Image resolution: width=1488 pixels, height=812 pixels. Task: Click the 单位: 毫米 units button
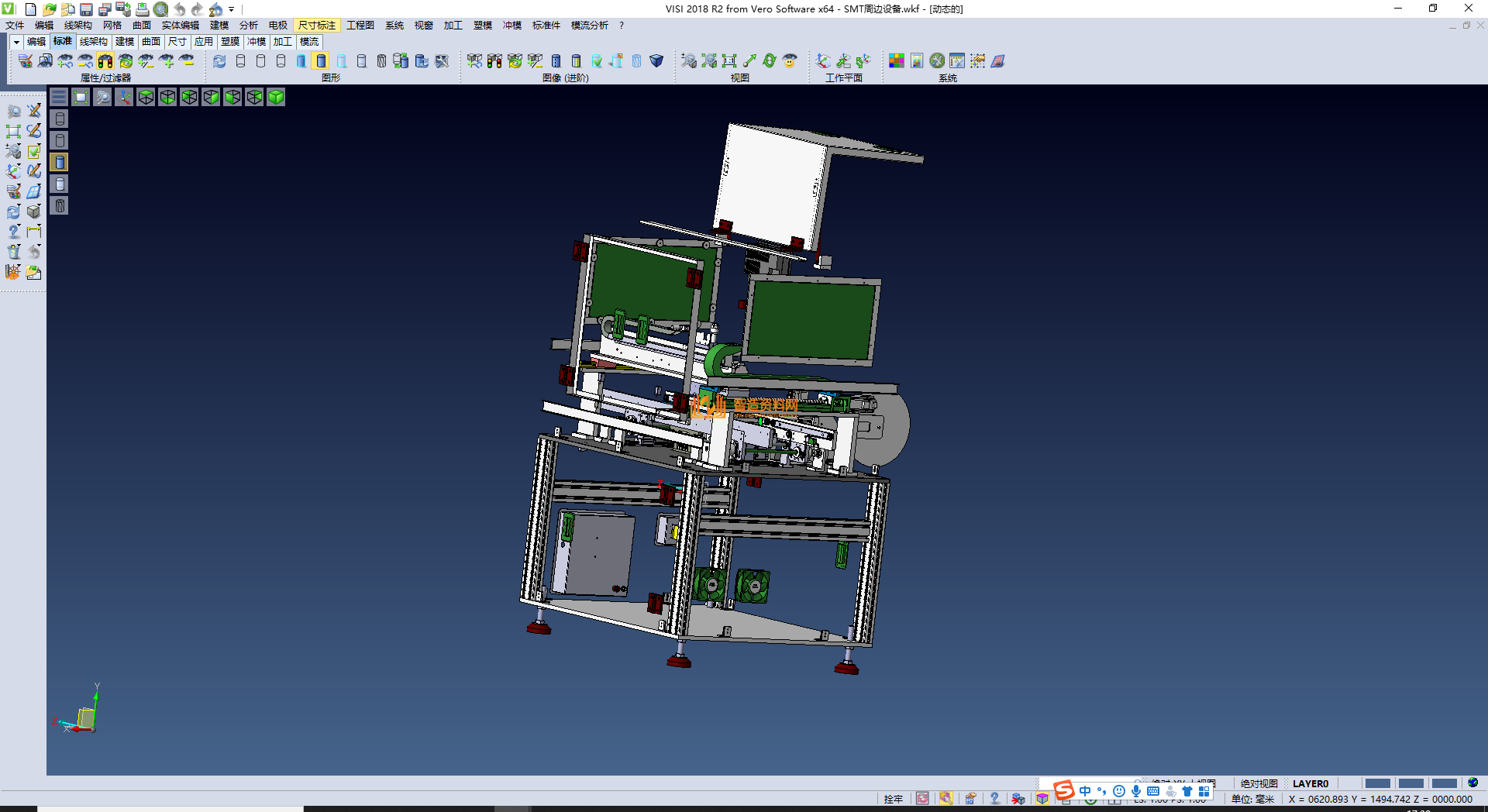pyautogui.click(x=1252, y=799)
